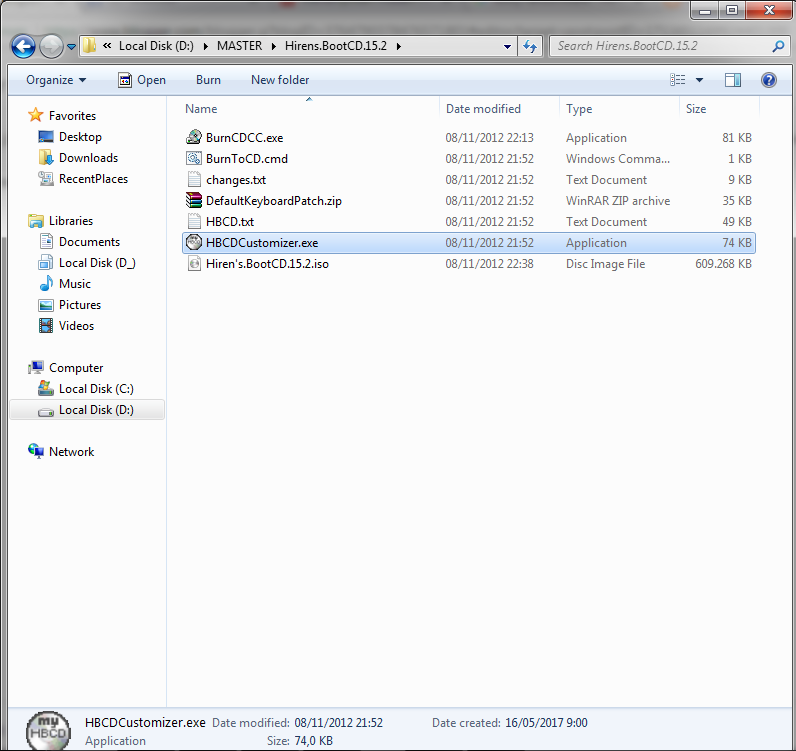Open the recent pages dropdown arrow
The width and height of the screenshot is (796, 751).
click(72, 47)
